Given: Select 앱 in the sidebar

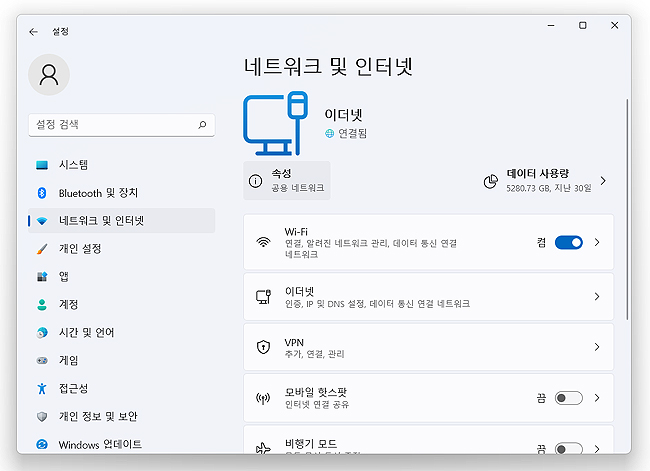Looking at the screenshot, I should tap(121, 277).
